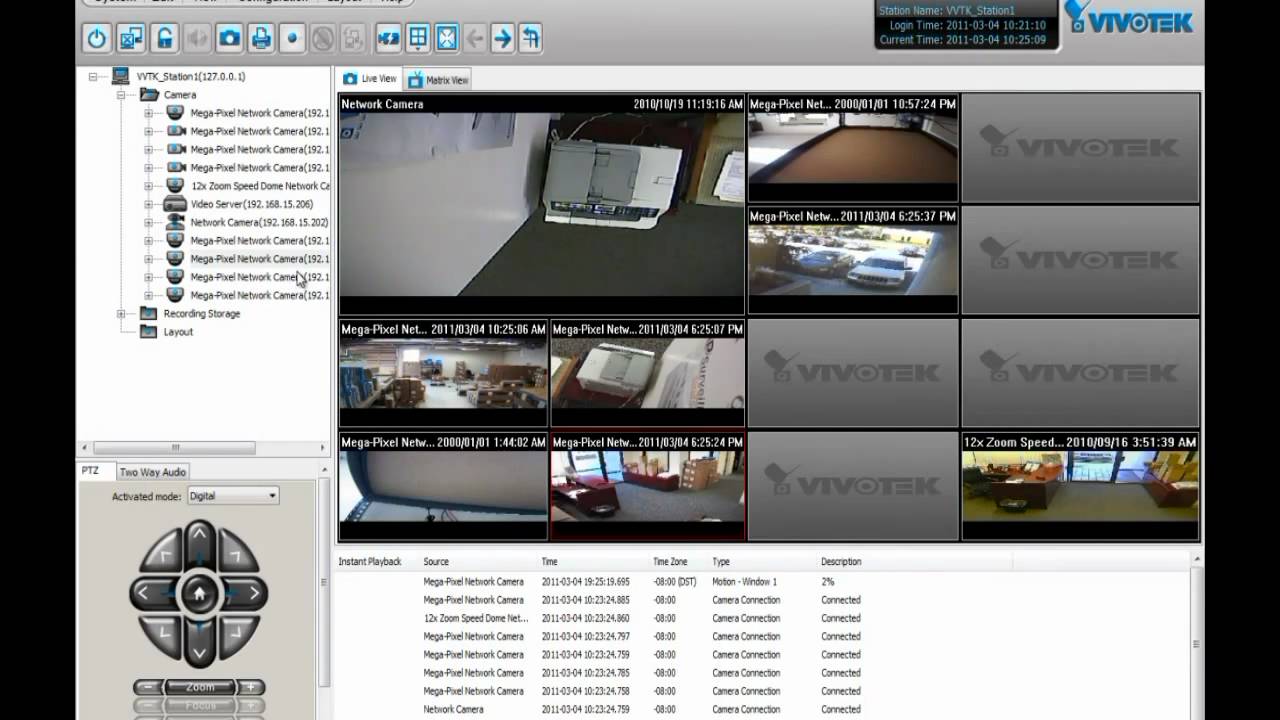Select the large Network Camera 2010/10/19 video
Image resolution: width=1280 pixels, height=720 pixels.
(x=542, y=204)
